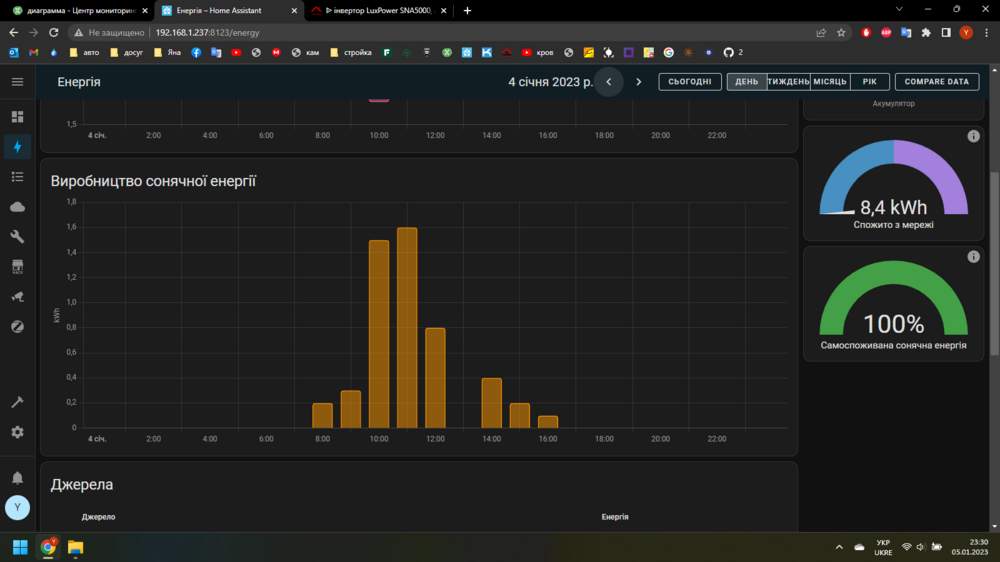Screen dimensions: 1000x562
Task: Open the Overview dashboard icon in sidebar
Action: [x=17, y=117]
